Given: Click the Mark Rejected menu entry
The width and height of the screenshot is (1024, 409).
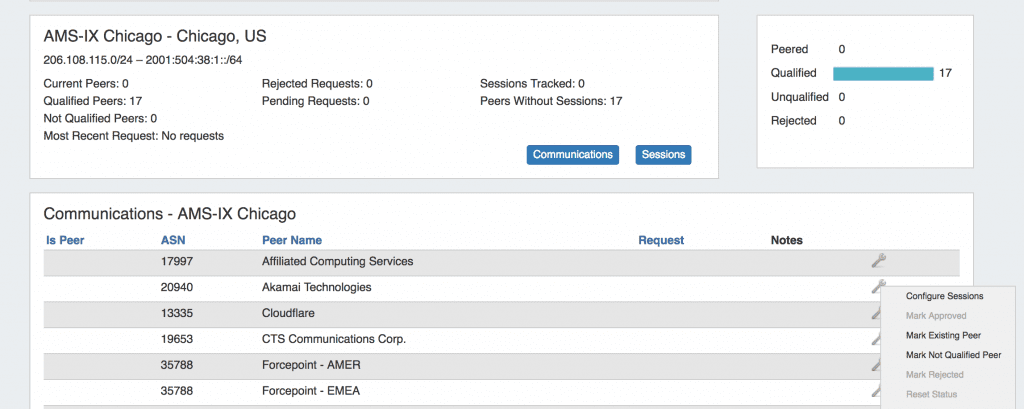Looking at the screenshot, I should pos(935,374).
